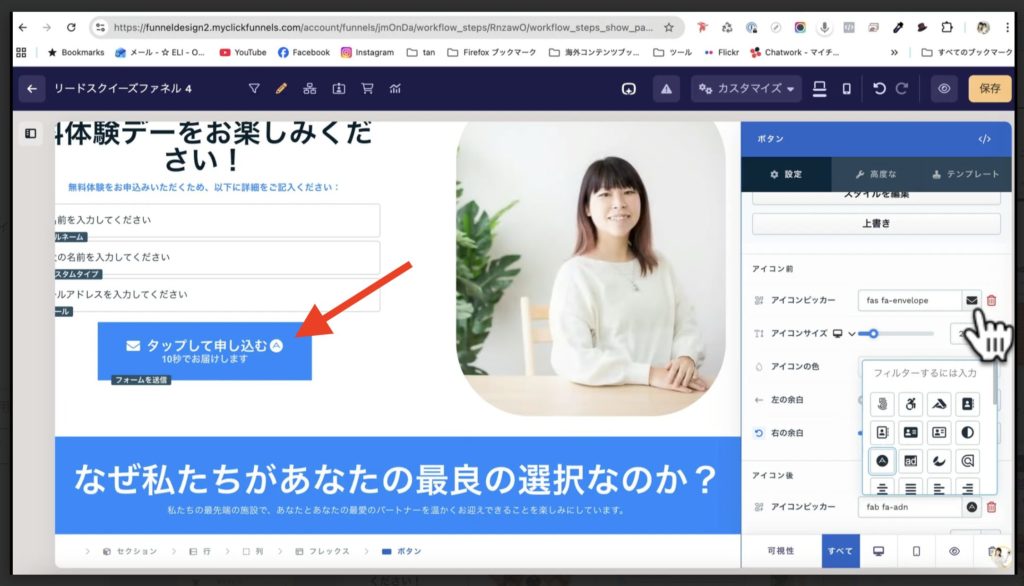The height and width of the screenshot is (586, 1024).
Task: Open the shopping cart icon in the header
Action: pyautogui.click(x=367, y=89)
